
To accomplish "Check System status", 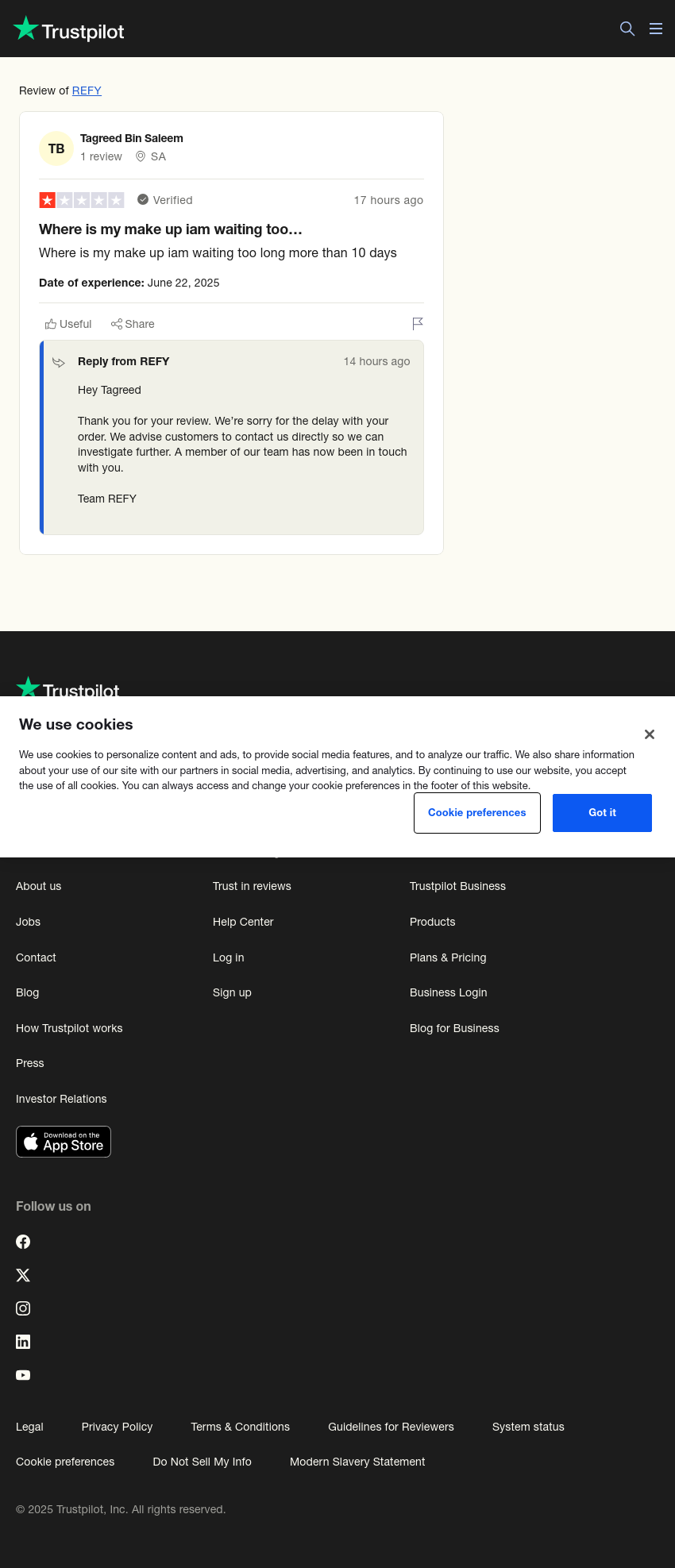I will click(x=528, y=1427).
